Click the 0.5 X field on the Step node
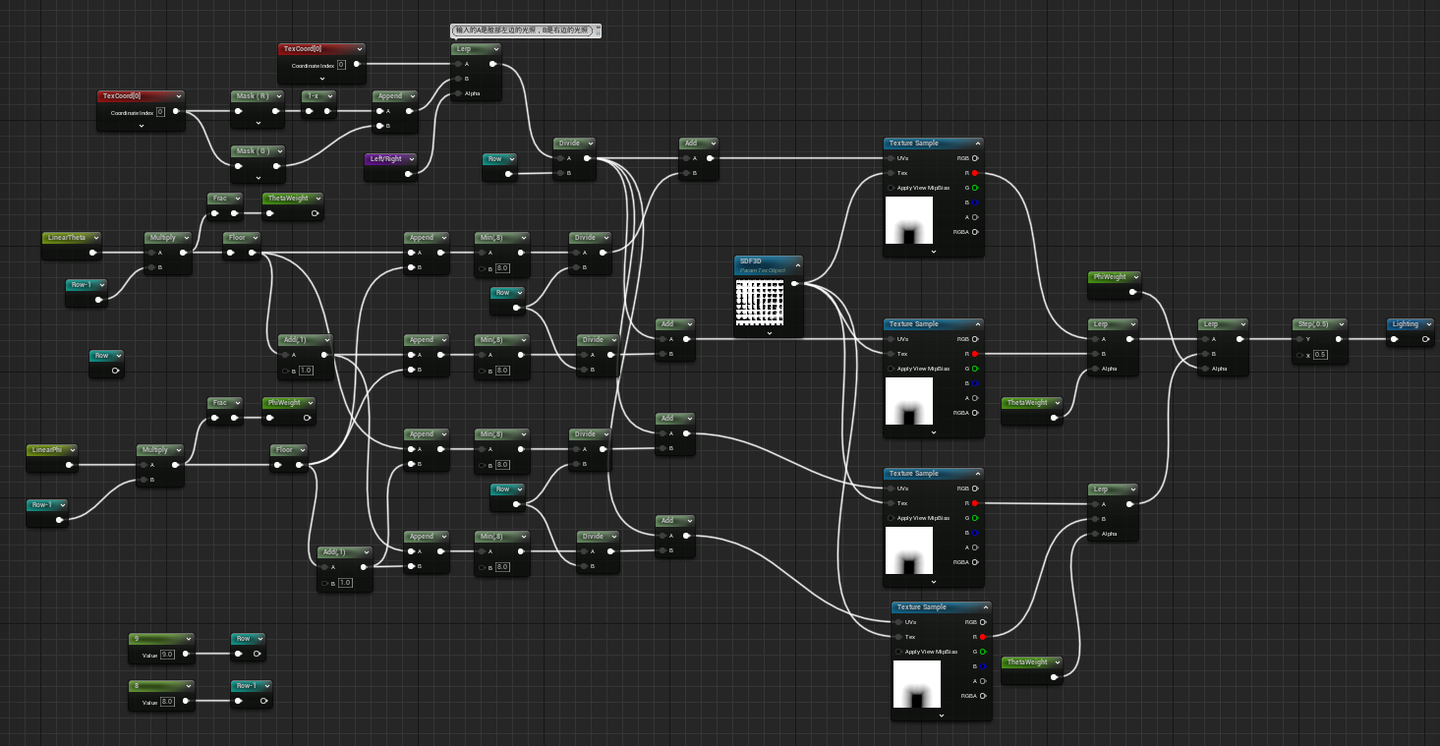 pyautogui.click(x=1320, y=355)
